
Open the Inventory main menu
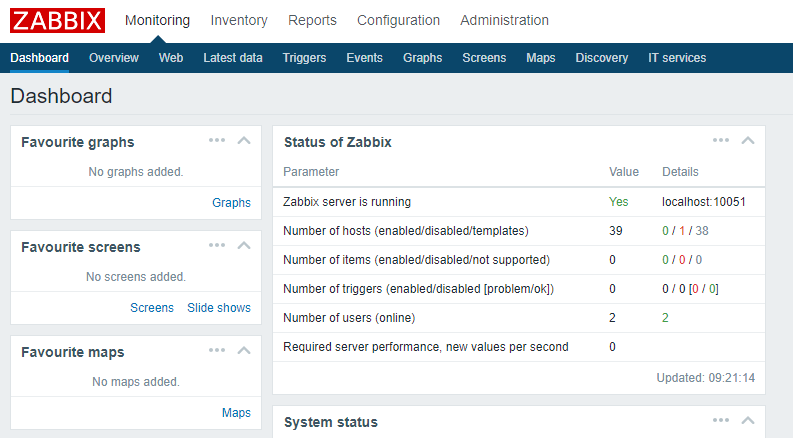tap(239, 20)
